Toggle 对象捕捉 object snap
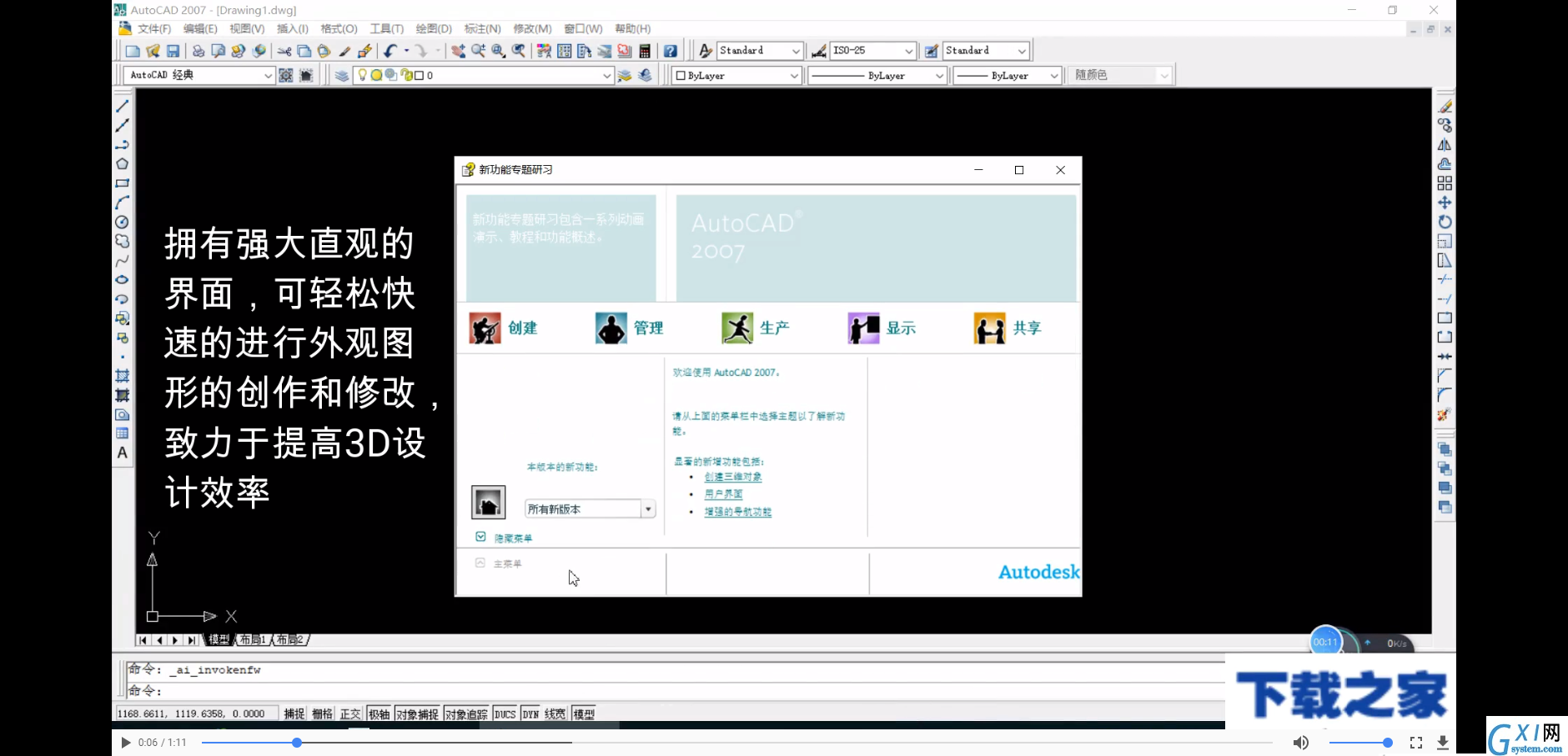This screenshot has width=1568, height=756. pyautogui.click(x=417, y=714)
